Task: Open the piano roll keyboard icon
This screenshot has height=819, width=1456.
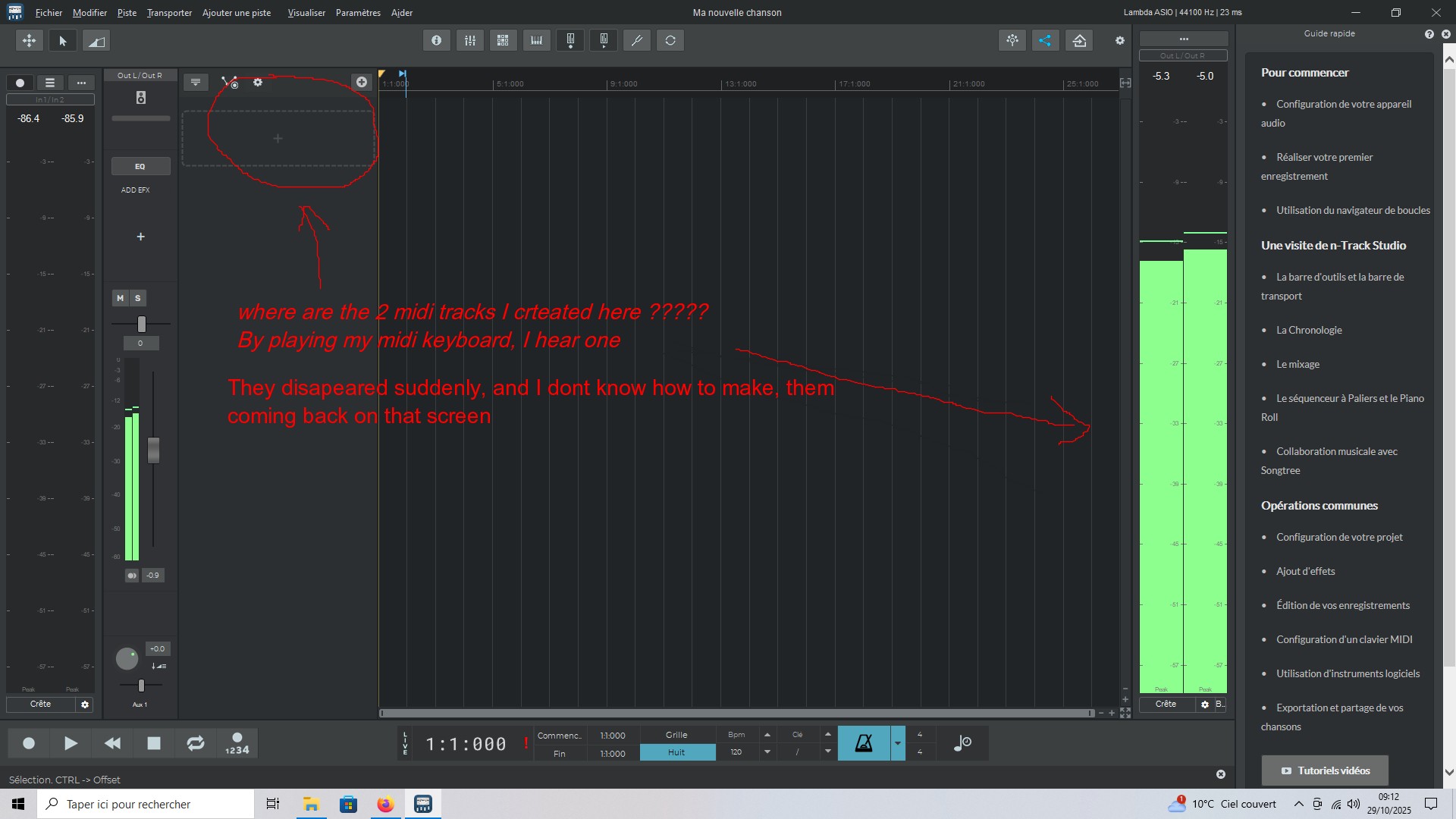Action: (537, 40)
